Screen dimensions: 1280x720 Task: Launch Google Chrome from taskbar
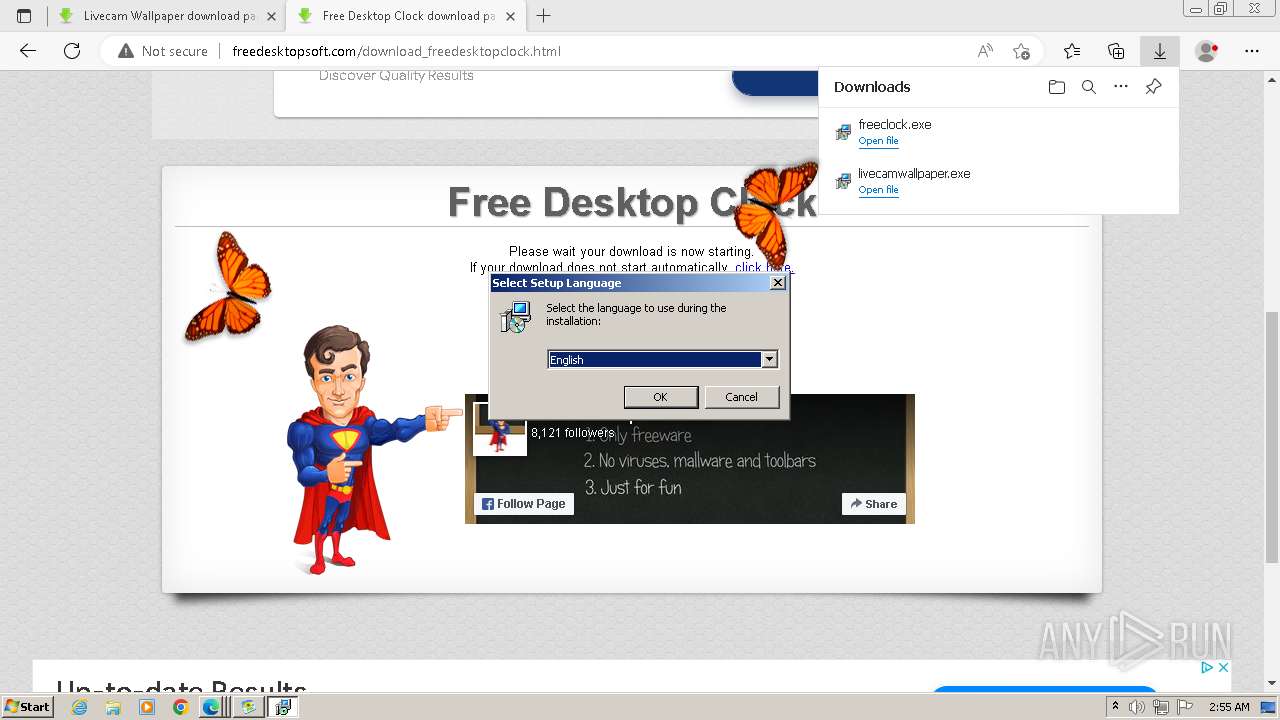(x=180, y=707)
